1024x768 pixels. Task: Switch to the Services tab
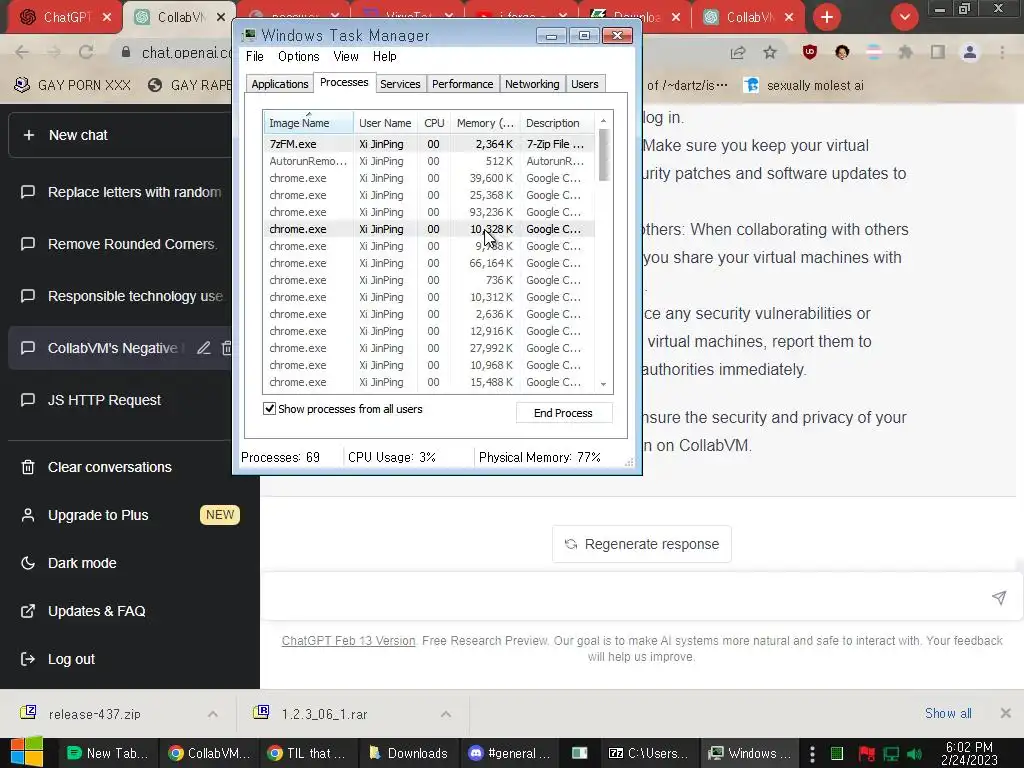[x=400, y=84]
